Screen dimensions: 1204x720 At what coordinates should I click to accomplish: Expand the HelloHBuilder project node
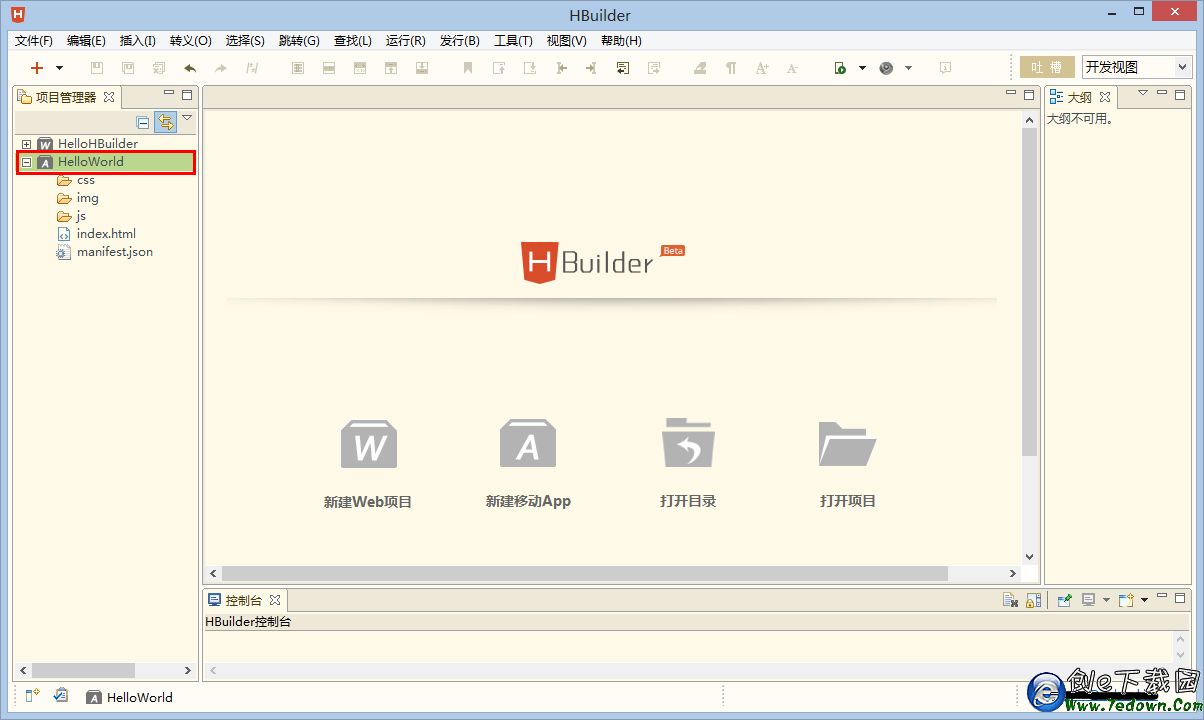tap(27, 144)
